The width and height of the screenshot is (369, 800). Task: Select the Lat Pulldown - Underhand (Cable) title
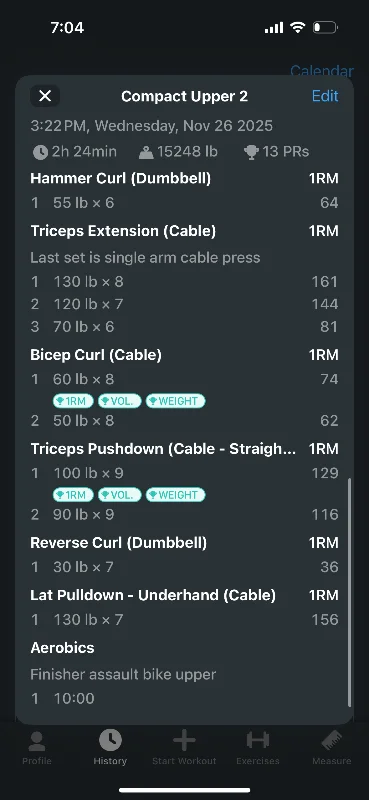tap(153, 595)
